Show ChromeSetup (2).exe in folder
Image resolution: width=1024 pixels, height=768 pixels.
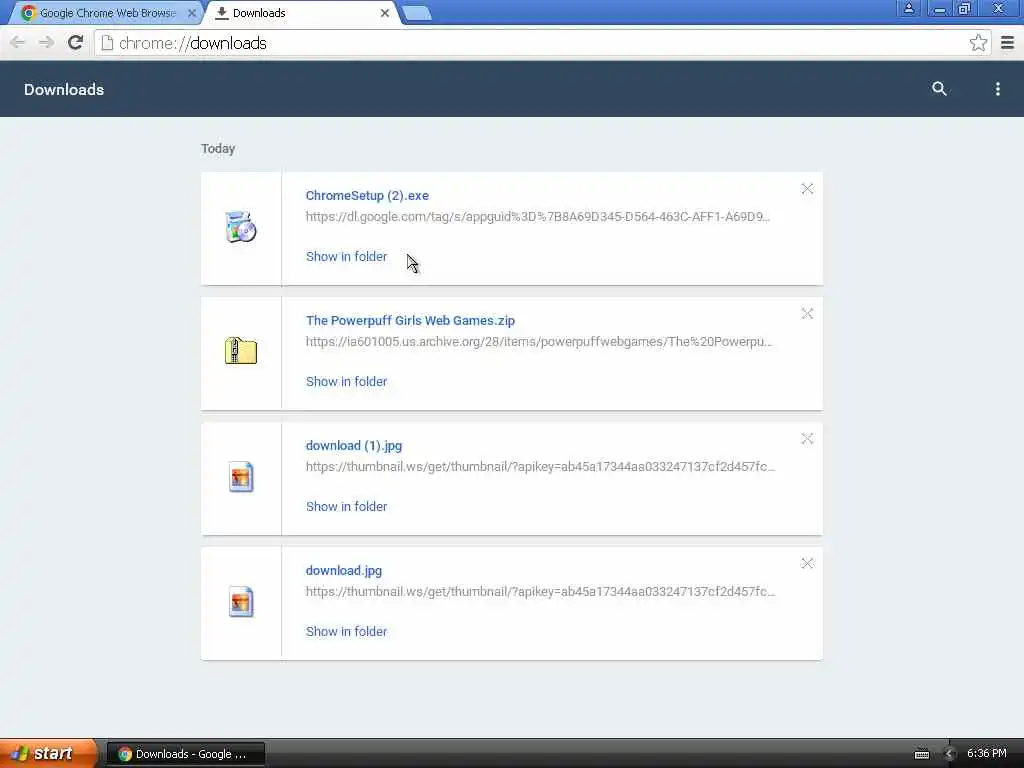click(x=346, y=257)
